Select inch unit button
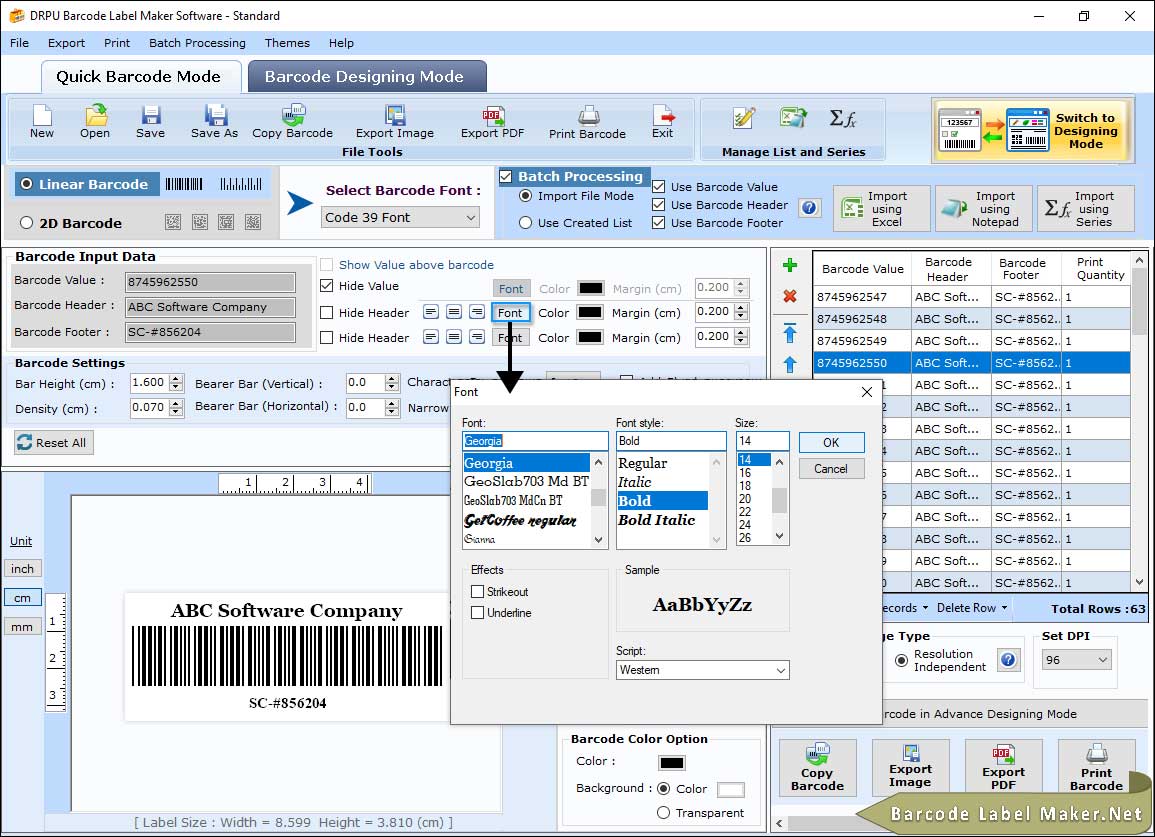The image size is (1155, 837). pos(22,569)
